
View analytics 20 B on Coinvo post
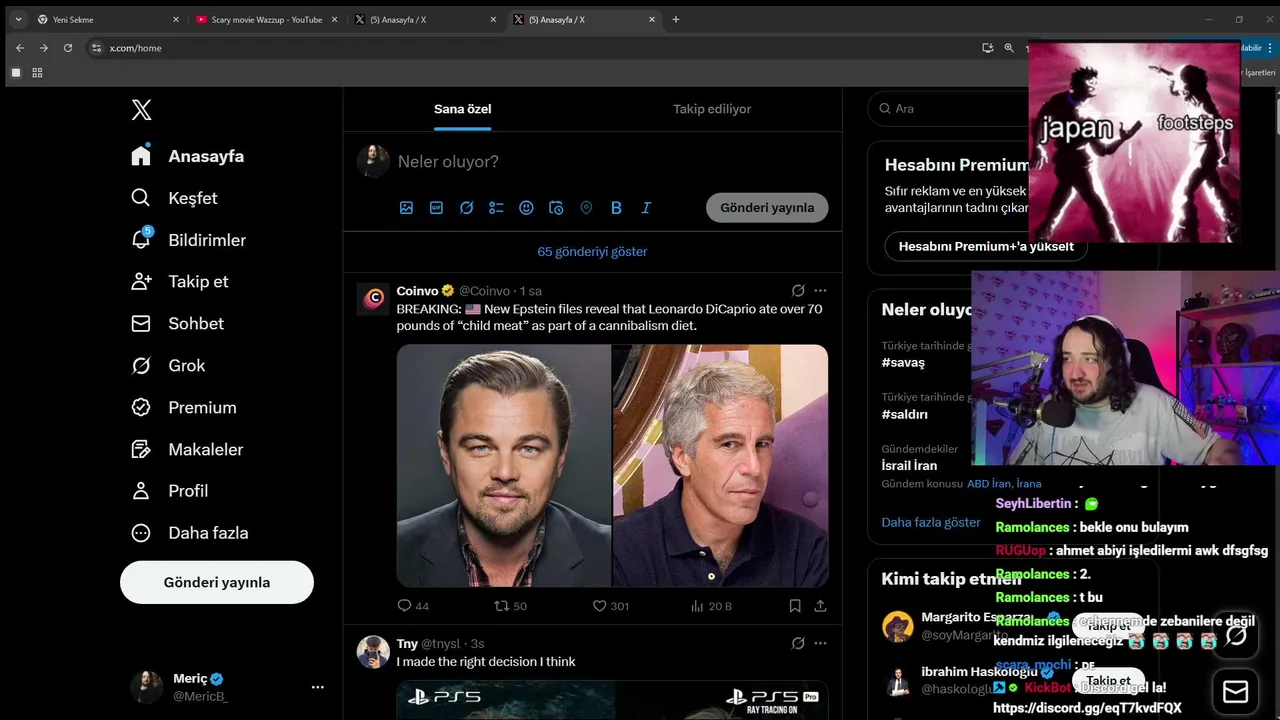click(711, 606)
